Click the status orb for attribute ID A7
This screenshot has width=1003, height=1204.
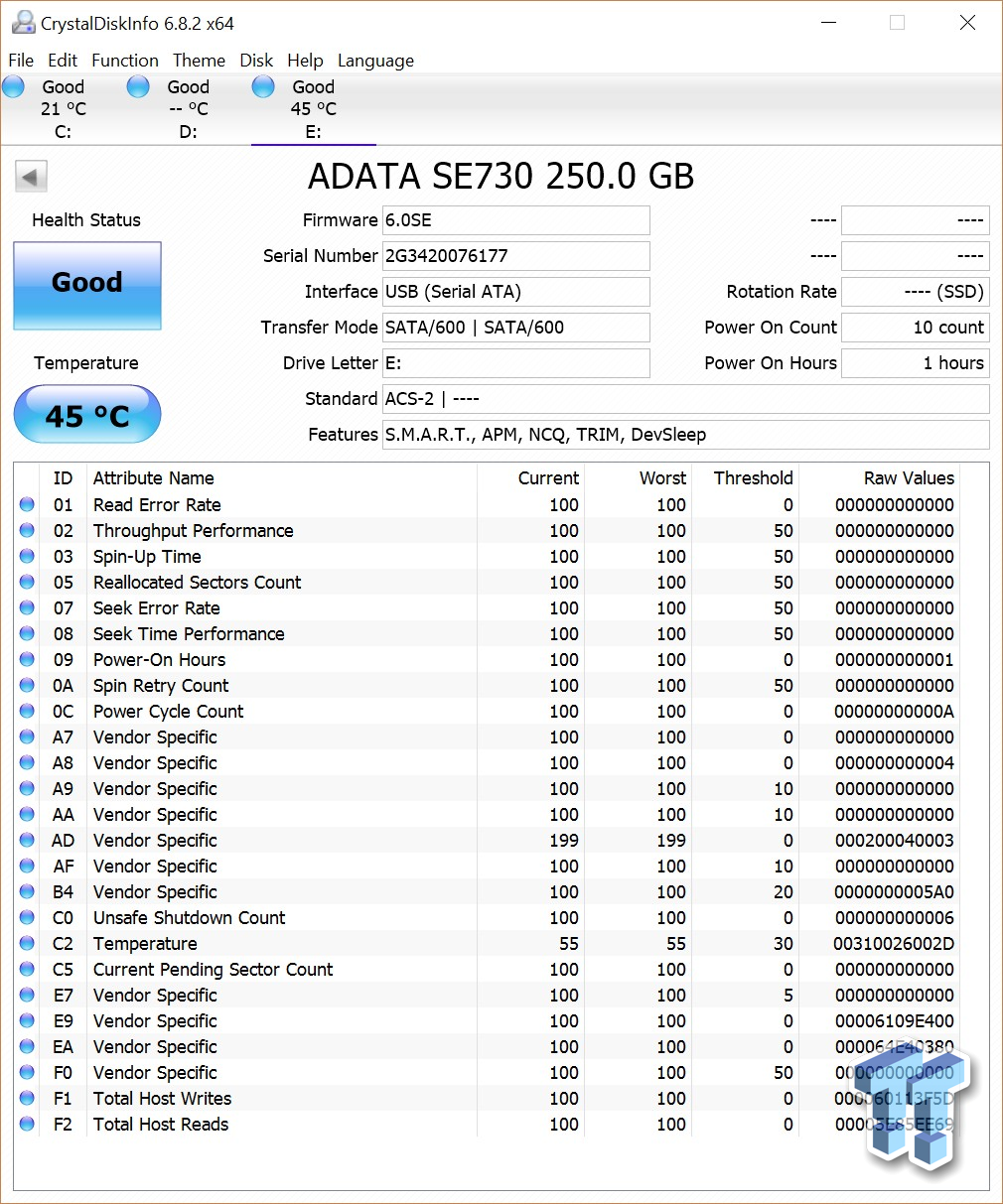tap(27, 737)
